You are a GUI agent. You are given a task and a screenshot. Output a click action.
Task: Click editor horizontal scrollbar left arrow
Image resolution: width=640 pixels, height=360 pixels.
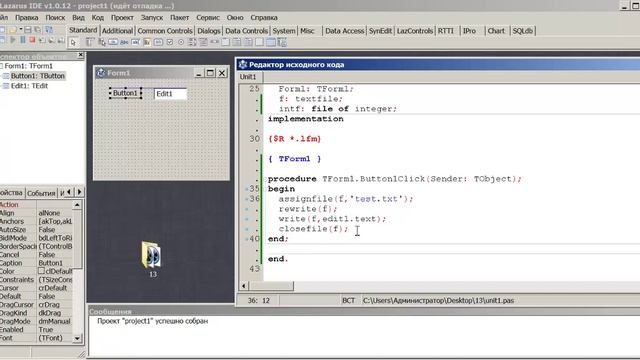coord(244,286)
